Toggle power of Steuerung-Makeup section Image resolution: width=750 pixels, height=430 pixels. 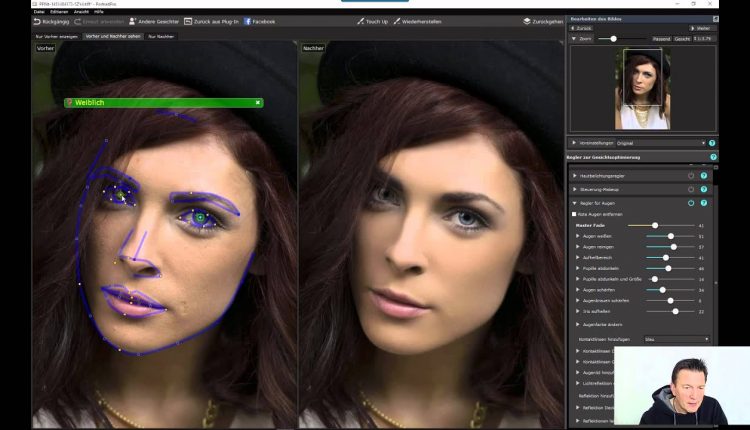tap(691, 189)
